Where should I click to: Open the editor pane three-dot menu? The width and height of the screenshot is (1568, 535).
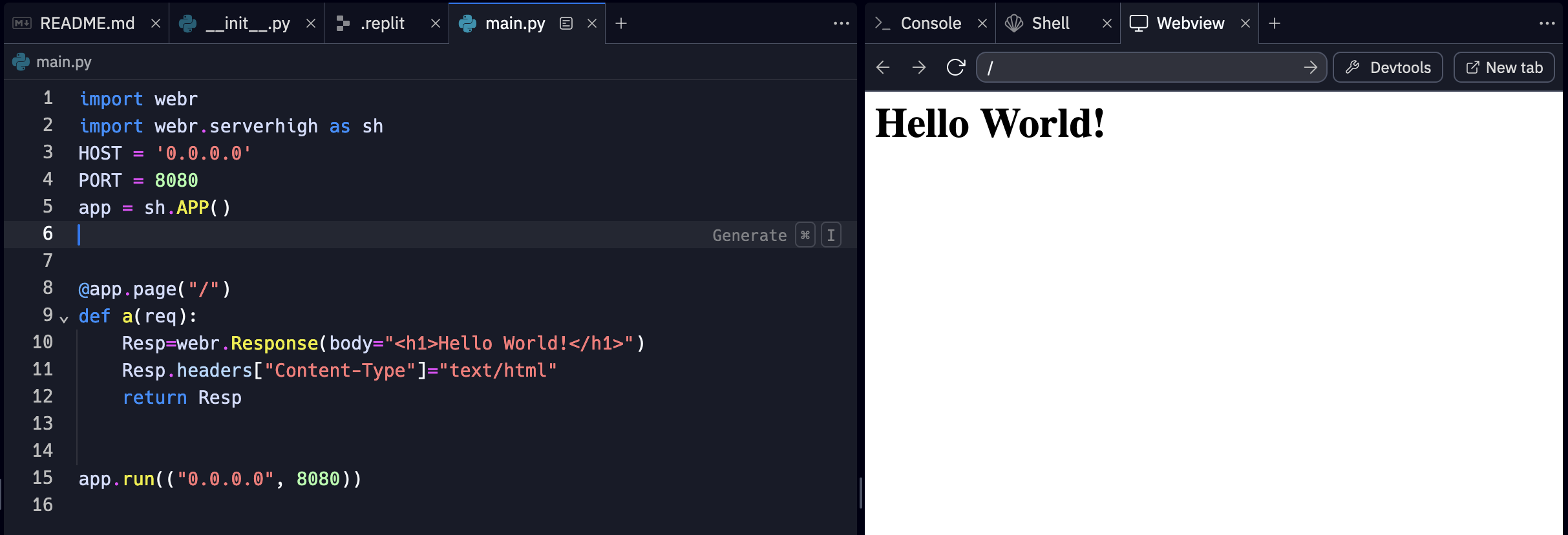coord(841,23)
